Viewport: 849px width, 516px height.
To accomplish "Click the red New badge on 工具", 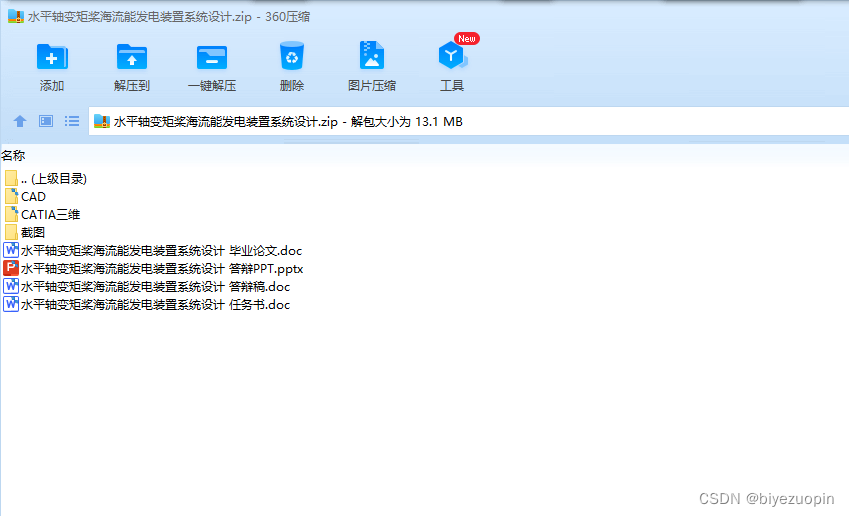I will pos(467,38).
